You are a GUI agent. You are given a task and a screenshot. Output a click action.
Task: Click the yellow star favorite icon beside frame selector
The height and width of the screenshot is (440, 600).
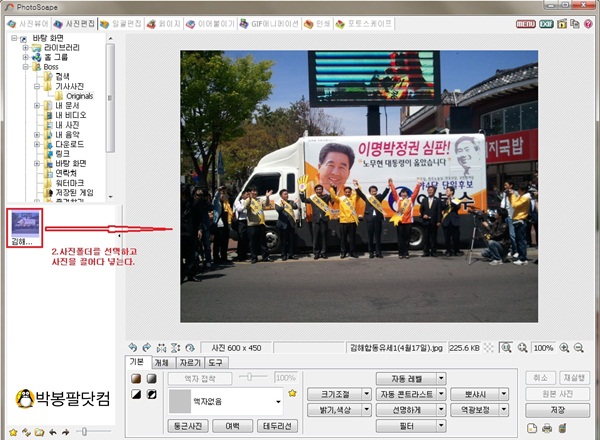pos(292,395)
